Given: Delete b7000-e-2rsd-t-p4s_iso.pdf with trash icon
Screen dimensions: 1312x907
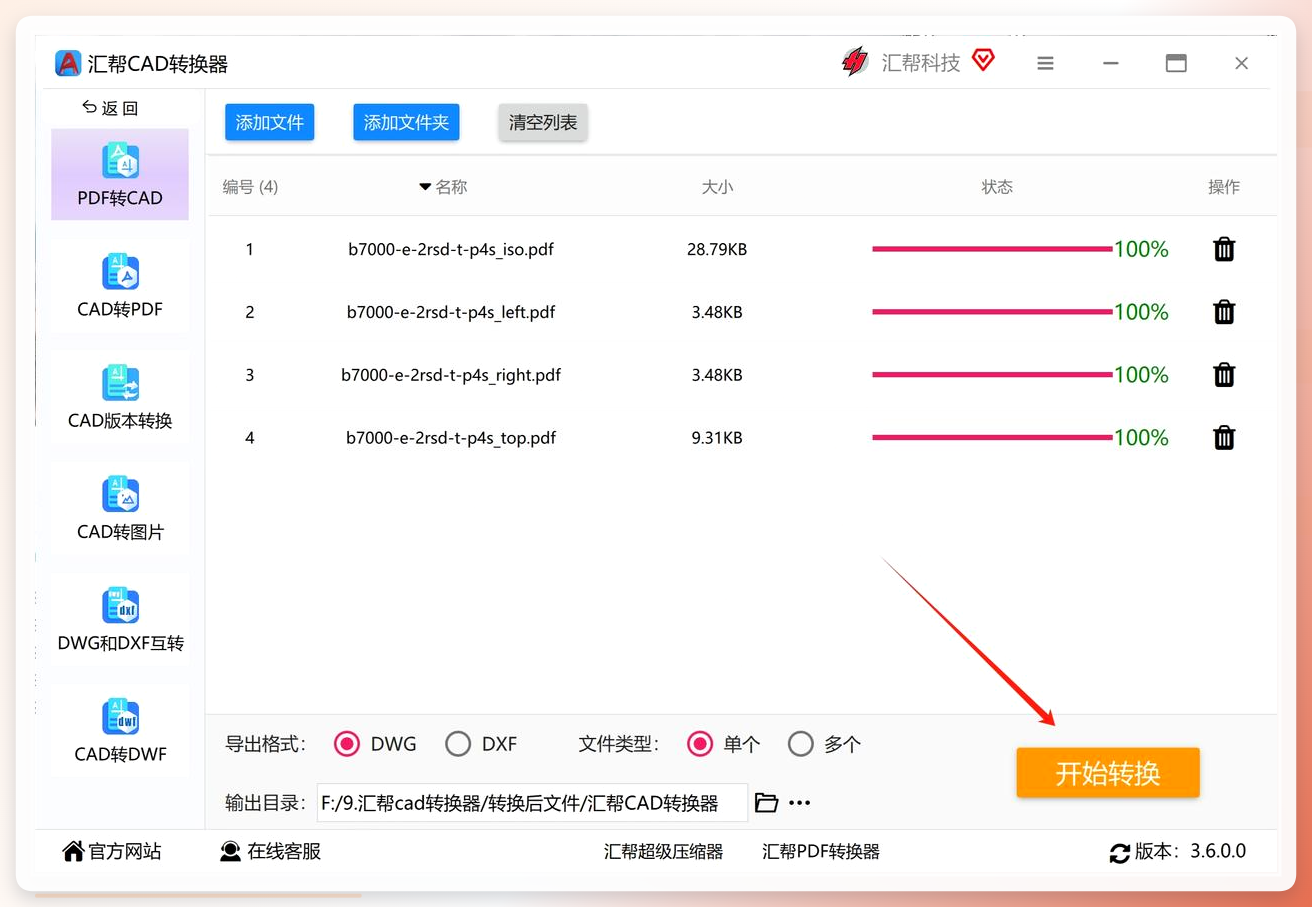Looking at the screenshot, I should (x=1224, y=249).
